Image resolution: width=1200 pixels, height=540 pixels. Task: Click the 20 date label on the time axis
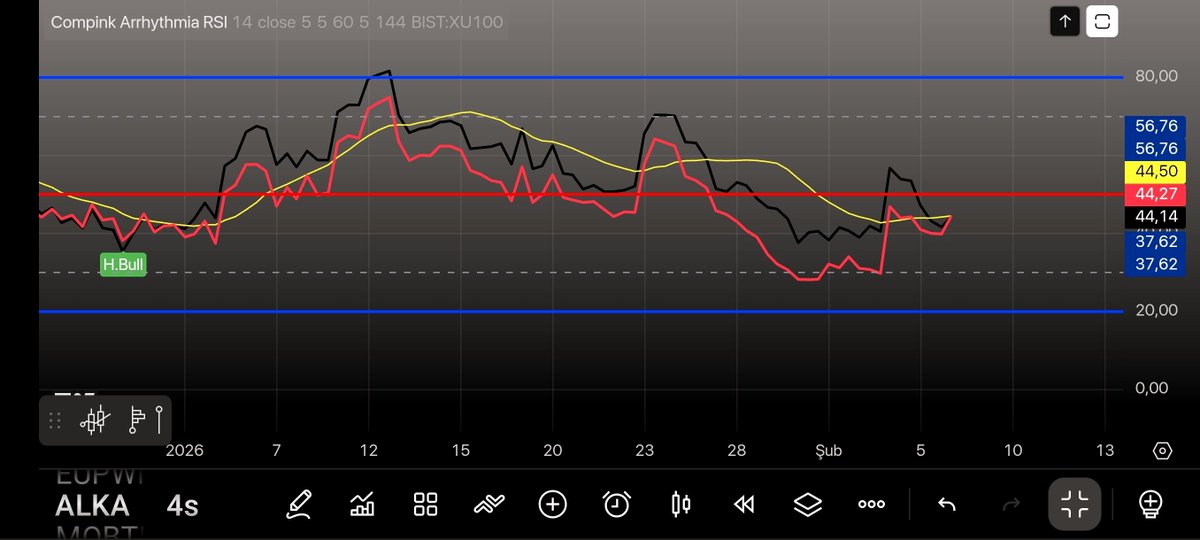point(553,451)
